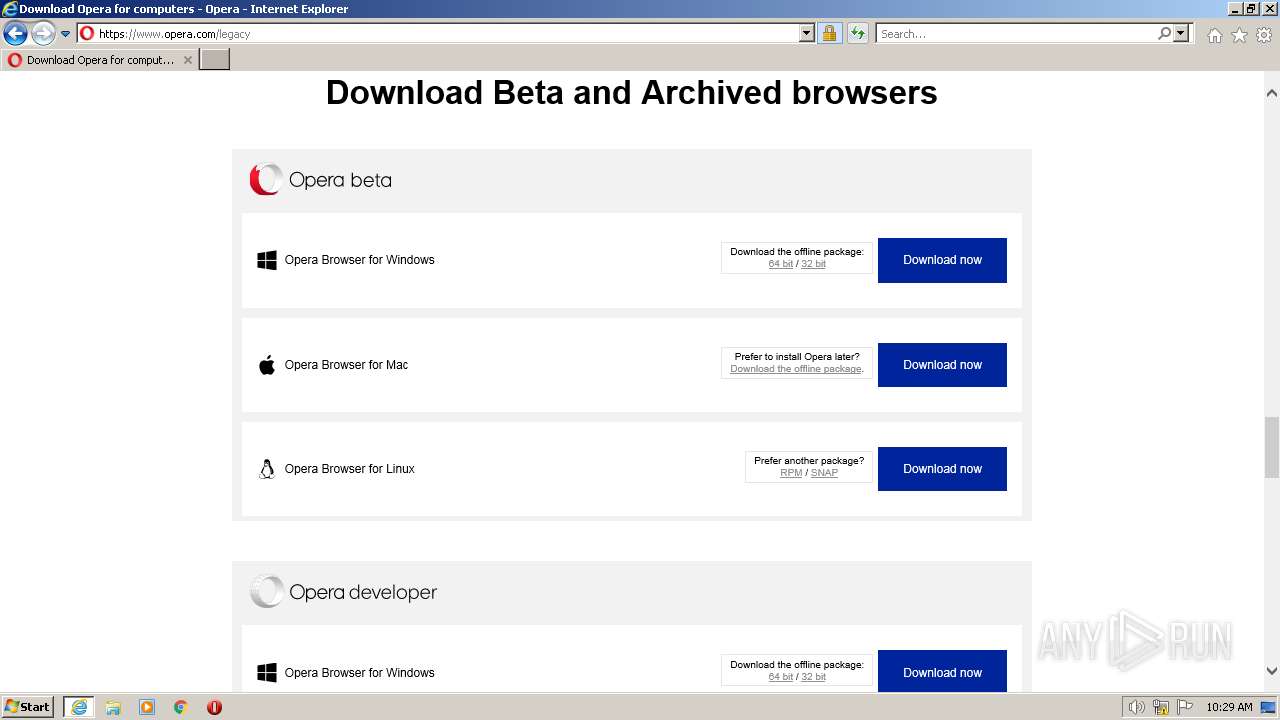Screen dimensions: 1280x720
Task: Click the vertical scrollbar thumb
Action: click(1272, 448)
